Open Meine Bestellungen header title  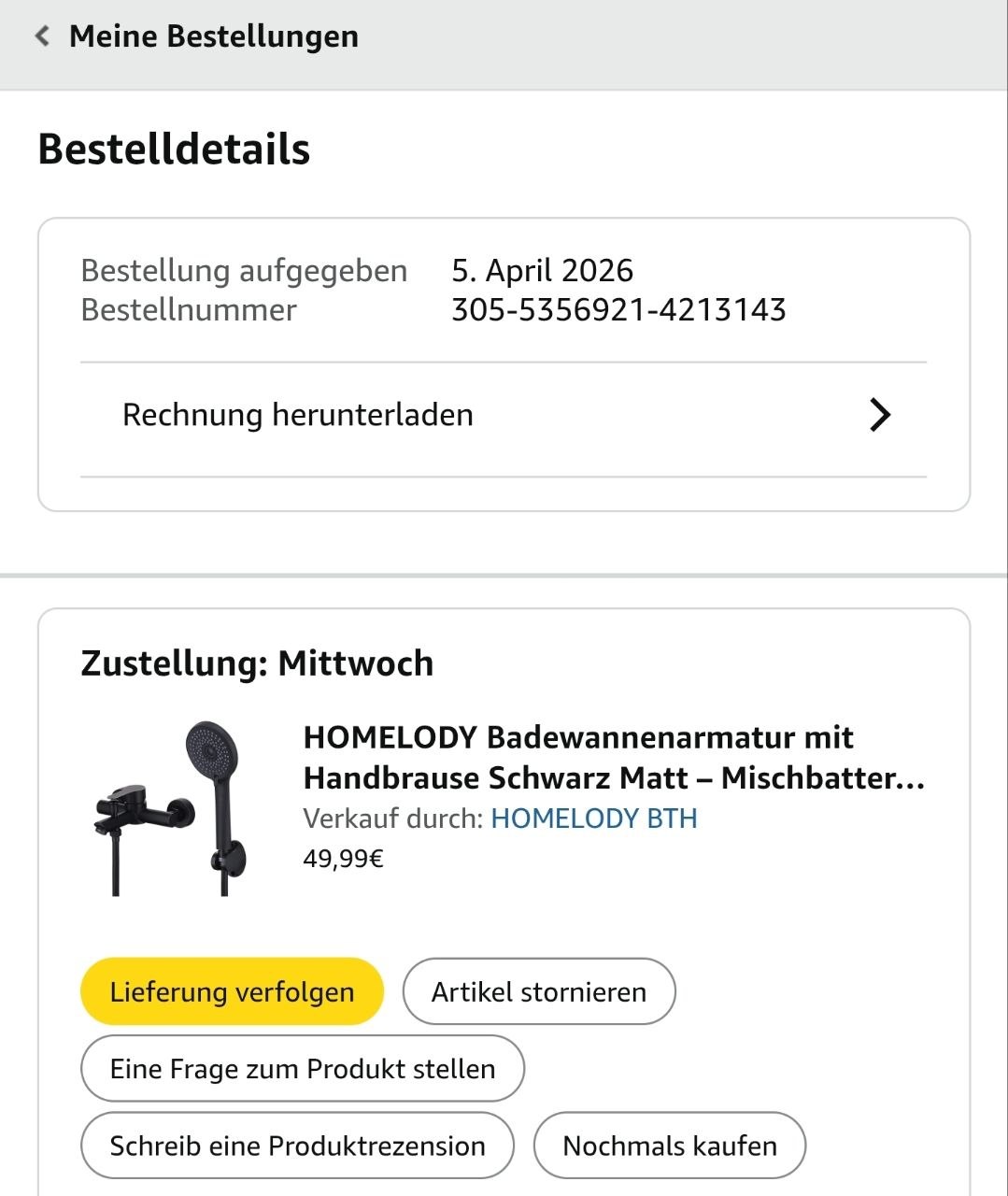pyautogui.click(x=213, y=36)
